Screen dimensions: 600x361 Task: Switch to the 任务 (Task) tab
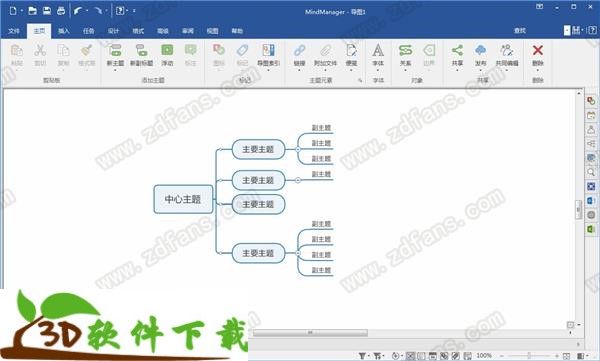pos(89,31)
